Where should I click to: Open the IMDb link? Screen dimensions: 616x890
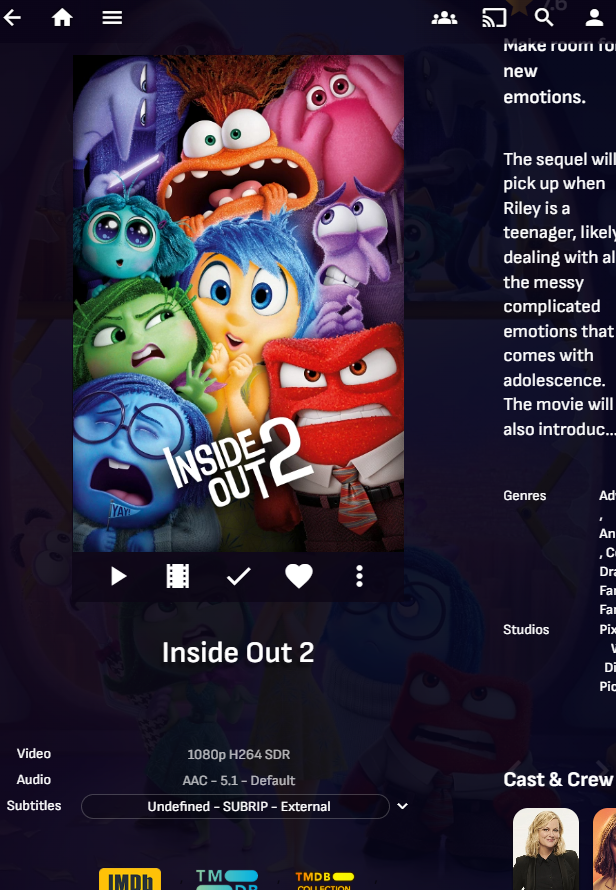tap(130, 879)
